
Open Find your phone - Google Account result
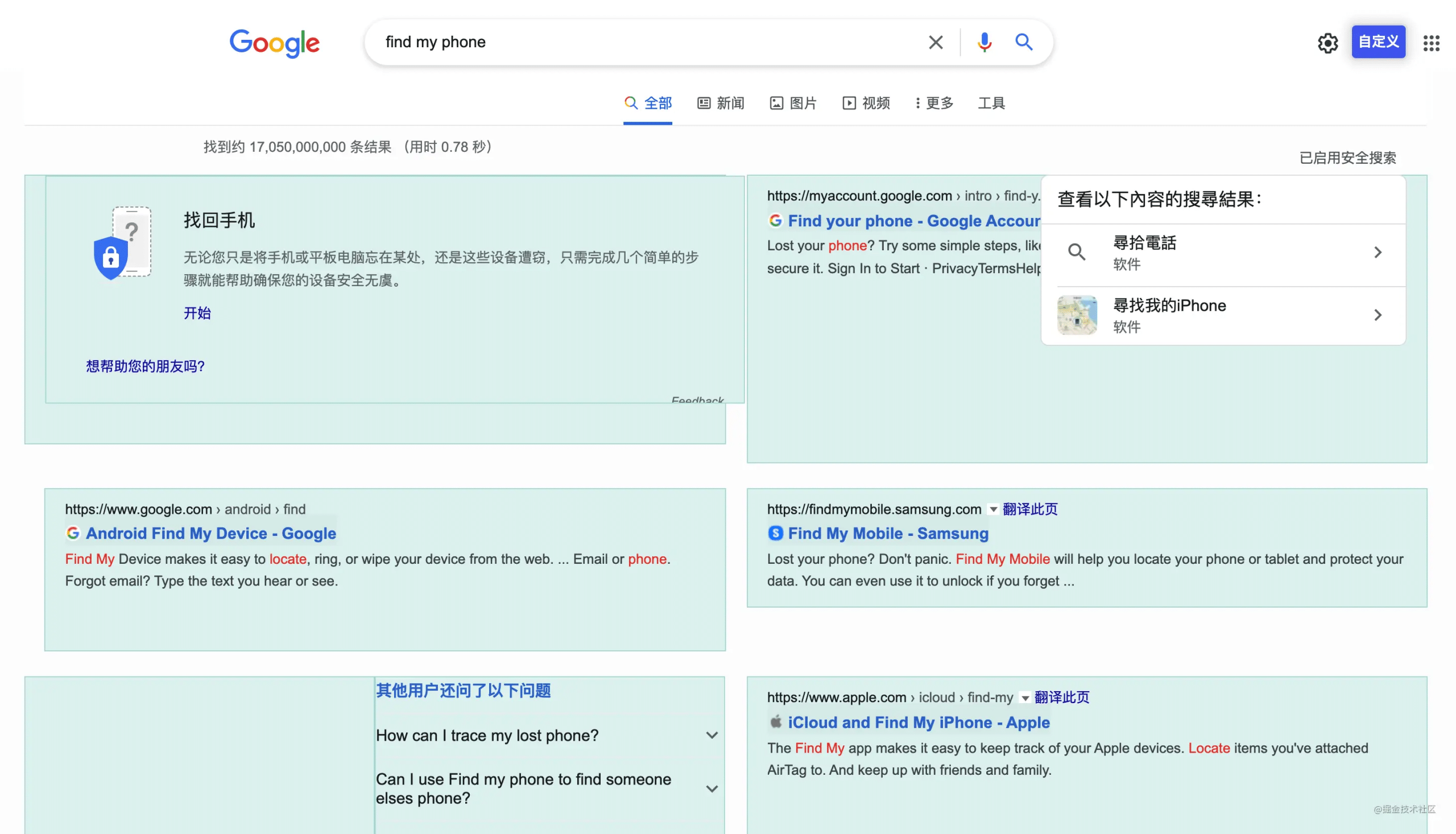[x=914, y=221]
